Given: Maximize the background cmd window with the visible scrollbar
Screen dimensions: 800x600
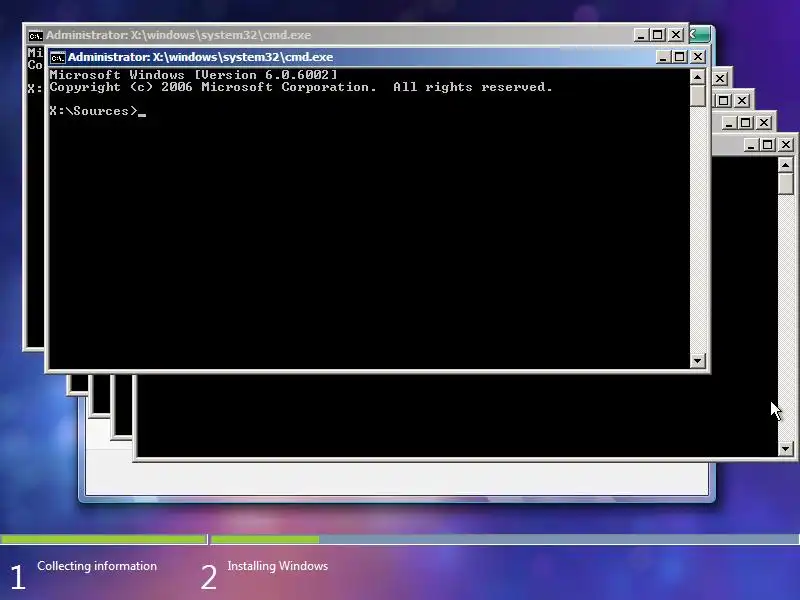Looking at the screenshot, I should (767, 145).
